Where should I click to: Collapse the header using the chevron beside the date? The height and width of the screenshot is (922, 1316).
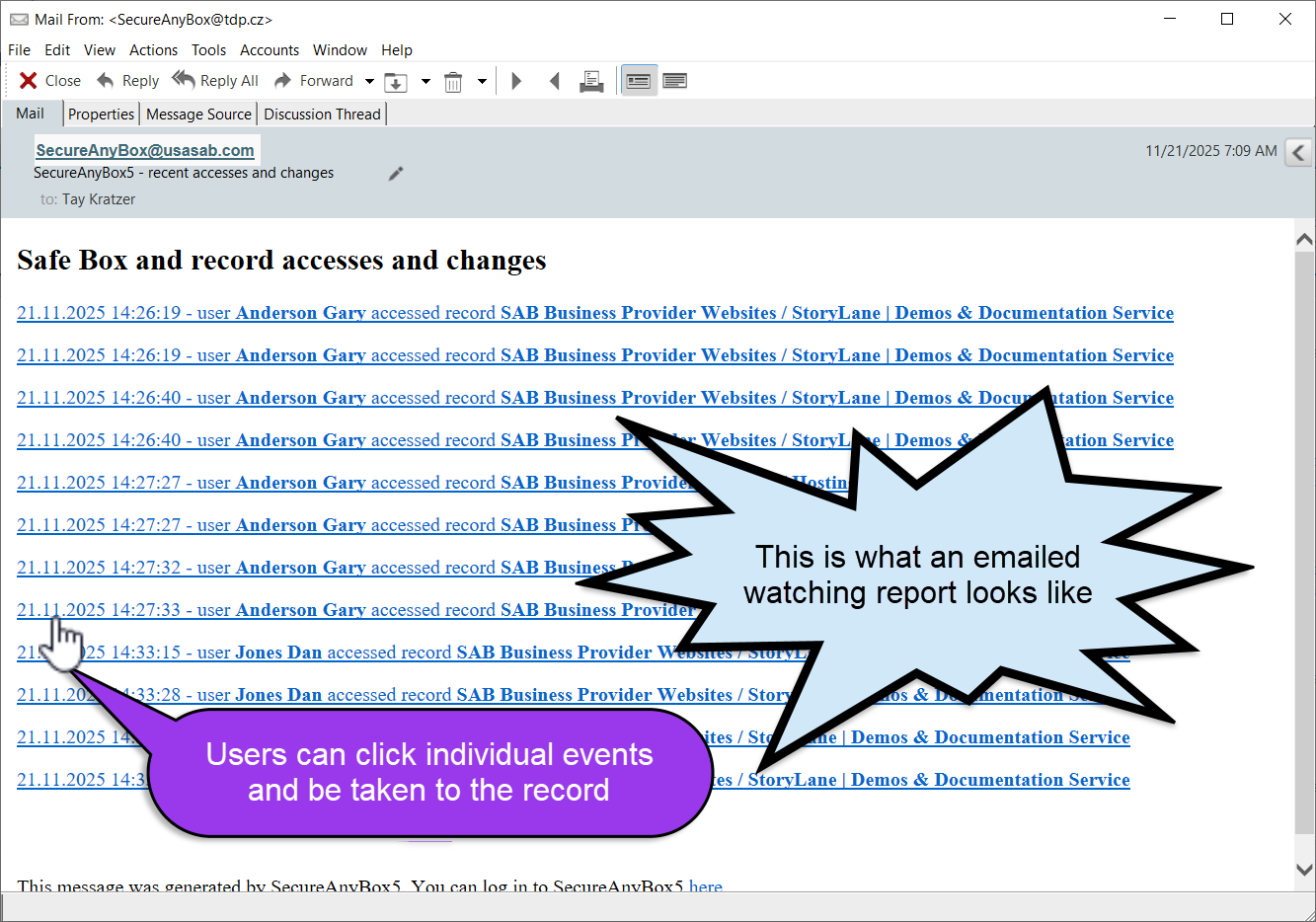pyautogui.click(x=1299, y=152)
